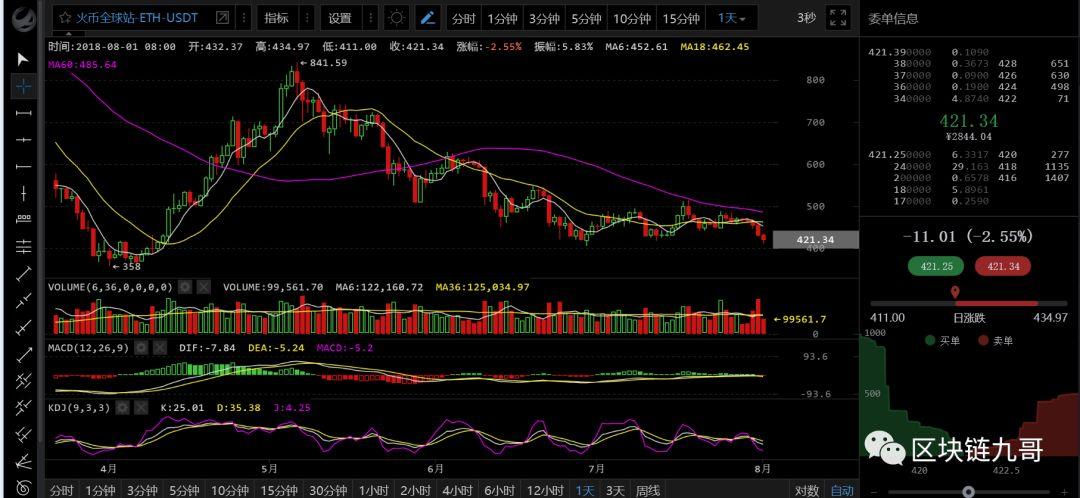The width and height of the screenshot is (1080, 498).
Task: Activate the crosshair cursor tool
Action: 23,86
